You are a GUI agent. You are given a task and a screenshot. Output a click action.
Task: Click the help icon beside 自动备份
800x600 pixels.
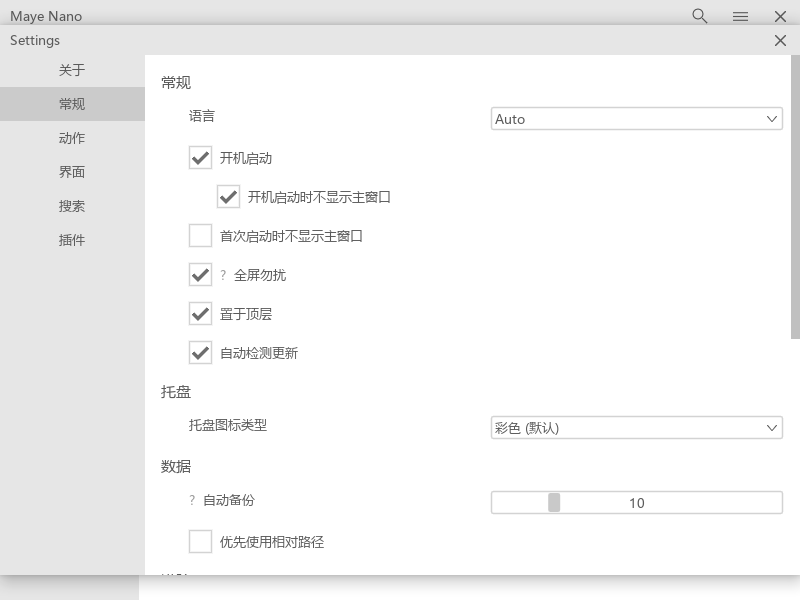tap(191, 500)
